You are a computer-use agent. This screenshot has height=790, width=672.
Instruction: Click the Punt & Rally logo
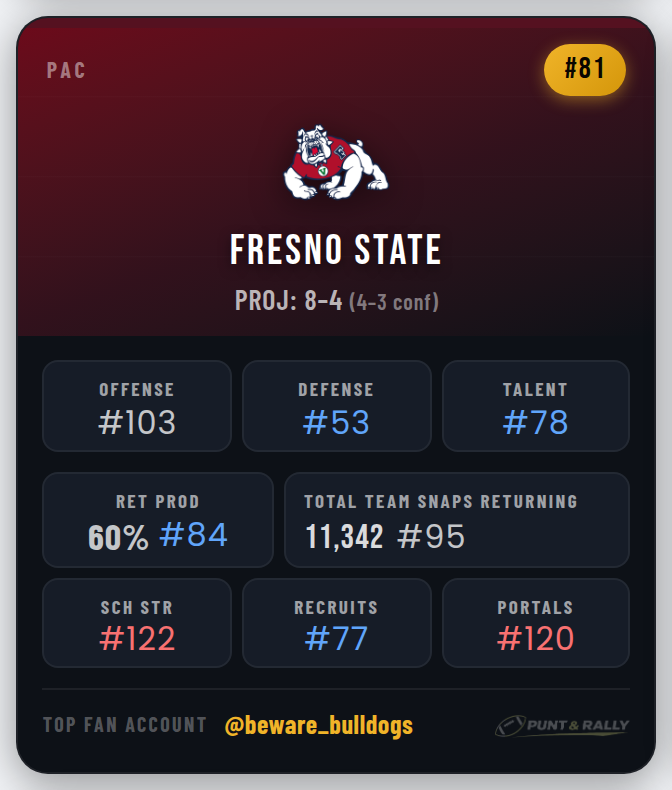pyautogui.click(x=561, y=726)
